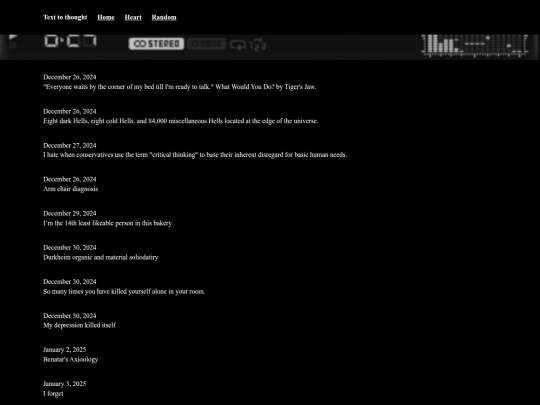The width and height of the screenshot is (540, 405).
Task: Select the 'Durkheim organic and material' entry
Action: click(x=101, y=257)
